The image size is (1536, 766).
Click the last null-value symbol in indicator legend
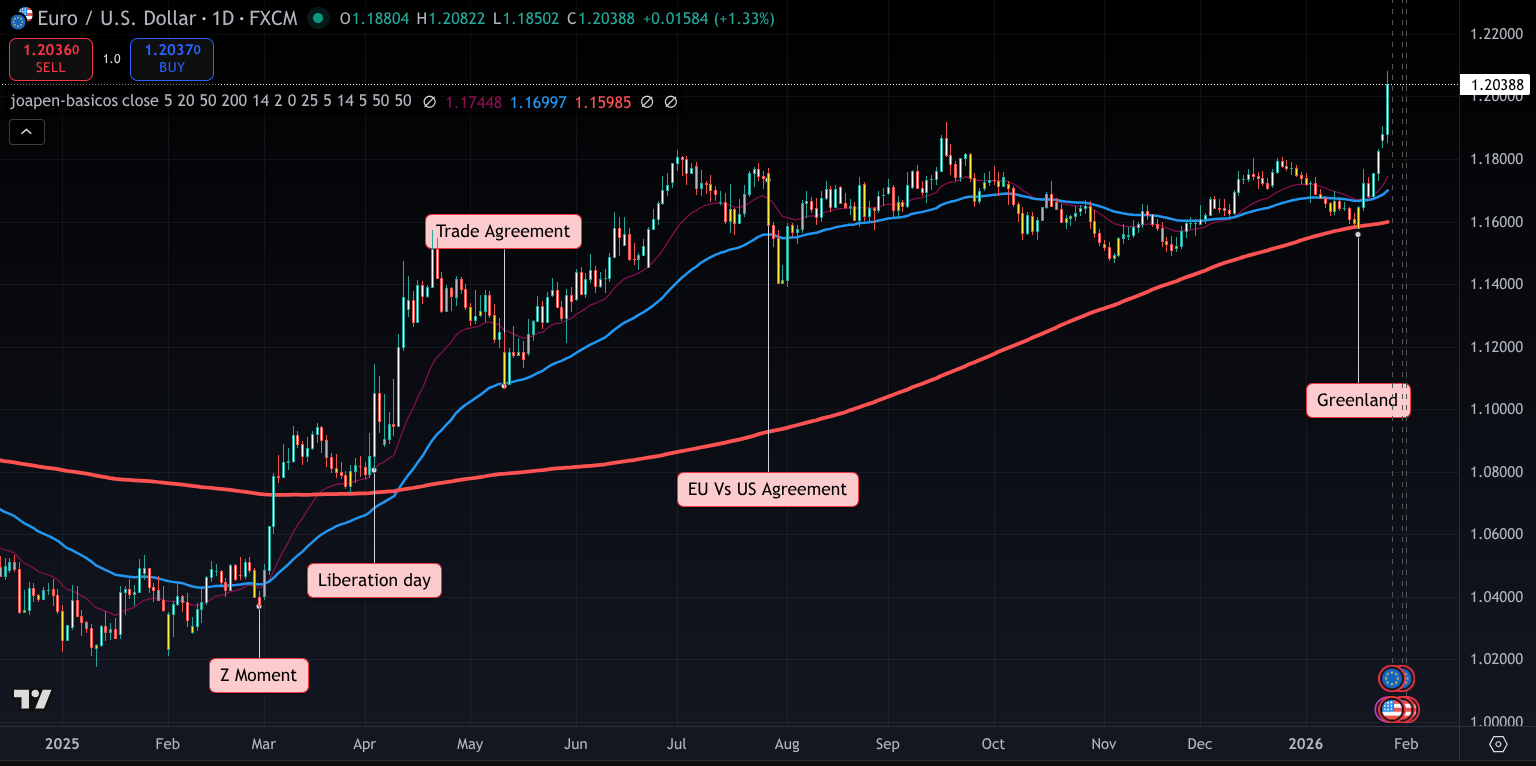click(671, 102)
